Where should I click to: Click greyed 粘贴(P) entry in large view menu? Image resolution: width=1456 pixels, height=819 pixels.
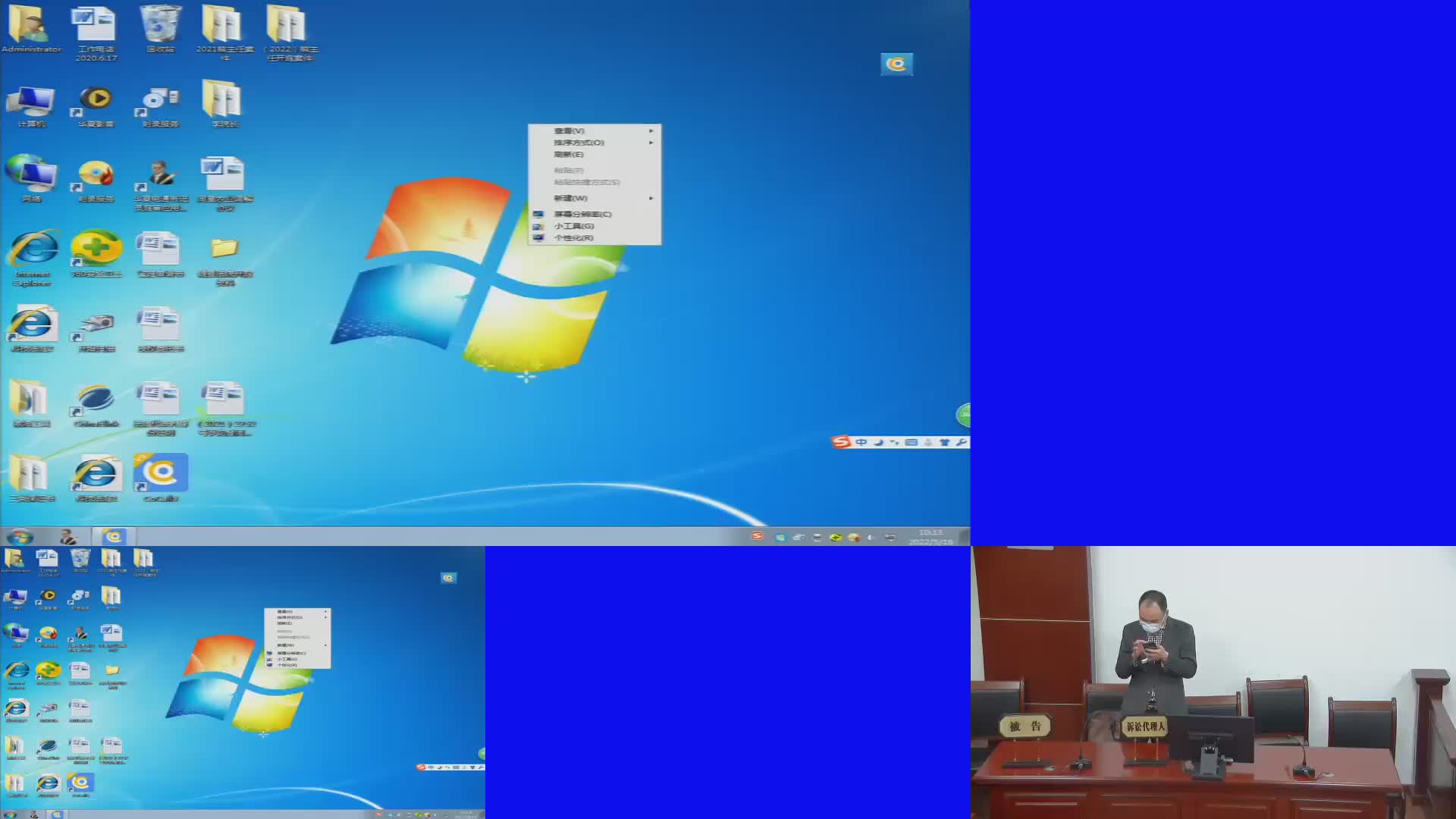point(569,171)
